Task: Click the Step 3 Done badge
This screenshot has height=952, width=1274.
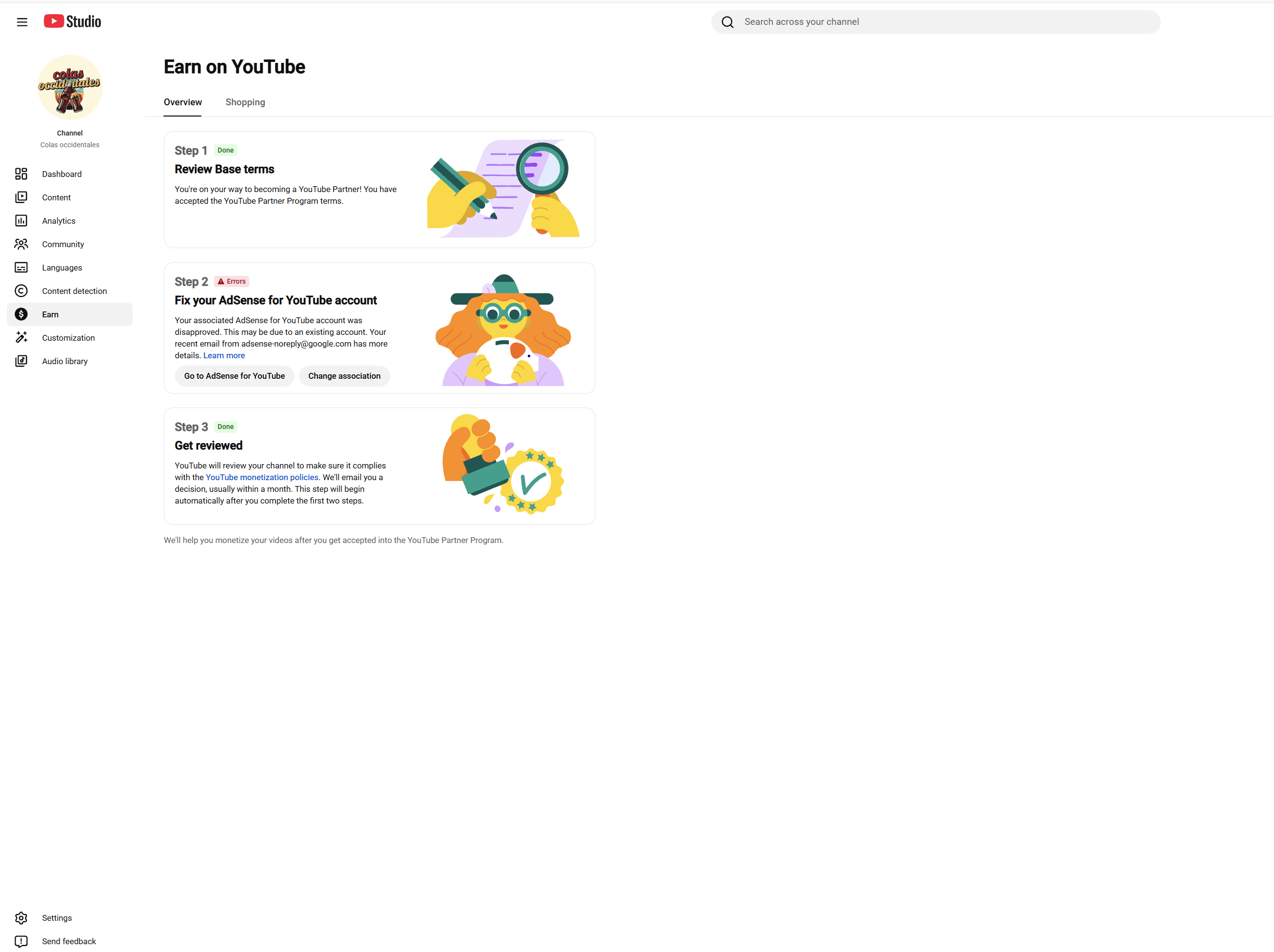Action: (x=225, y=427)
